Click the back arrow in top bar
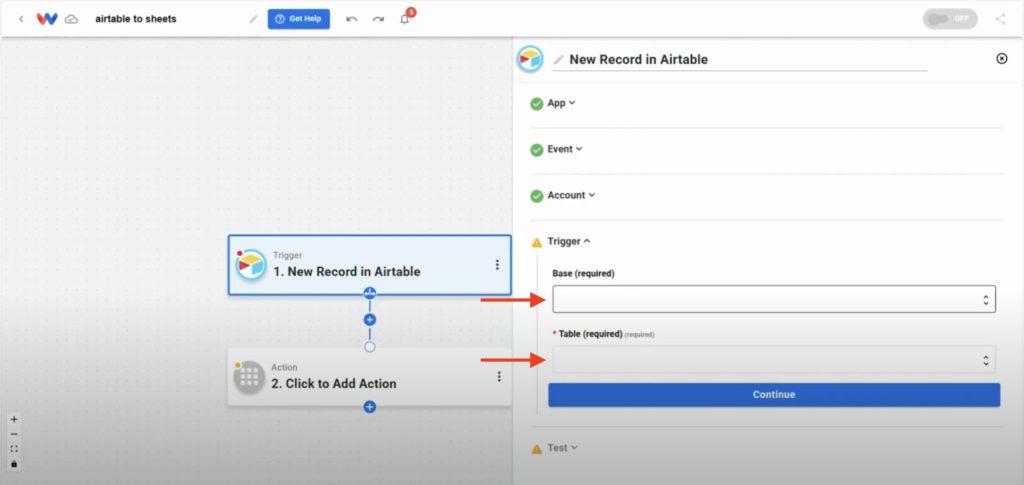The width and height of the screenshot is (1024, 485). [22, 19]
